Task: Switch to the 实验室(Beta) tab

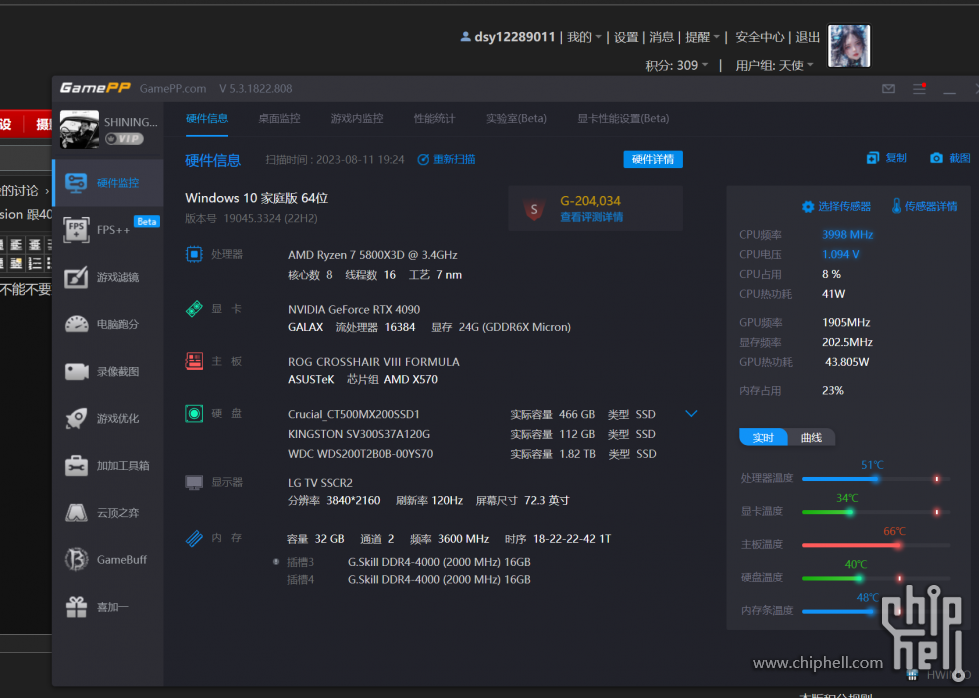Action: tap(516, 119)
